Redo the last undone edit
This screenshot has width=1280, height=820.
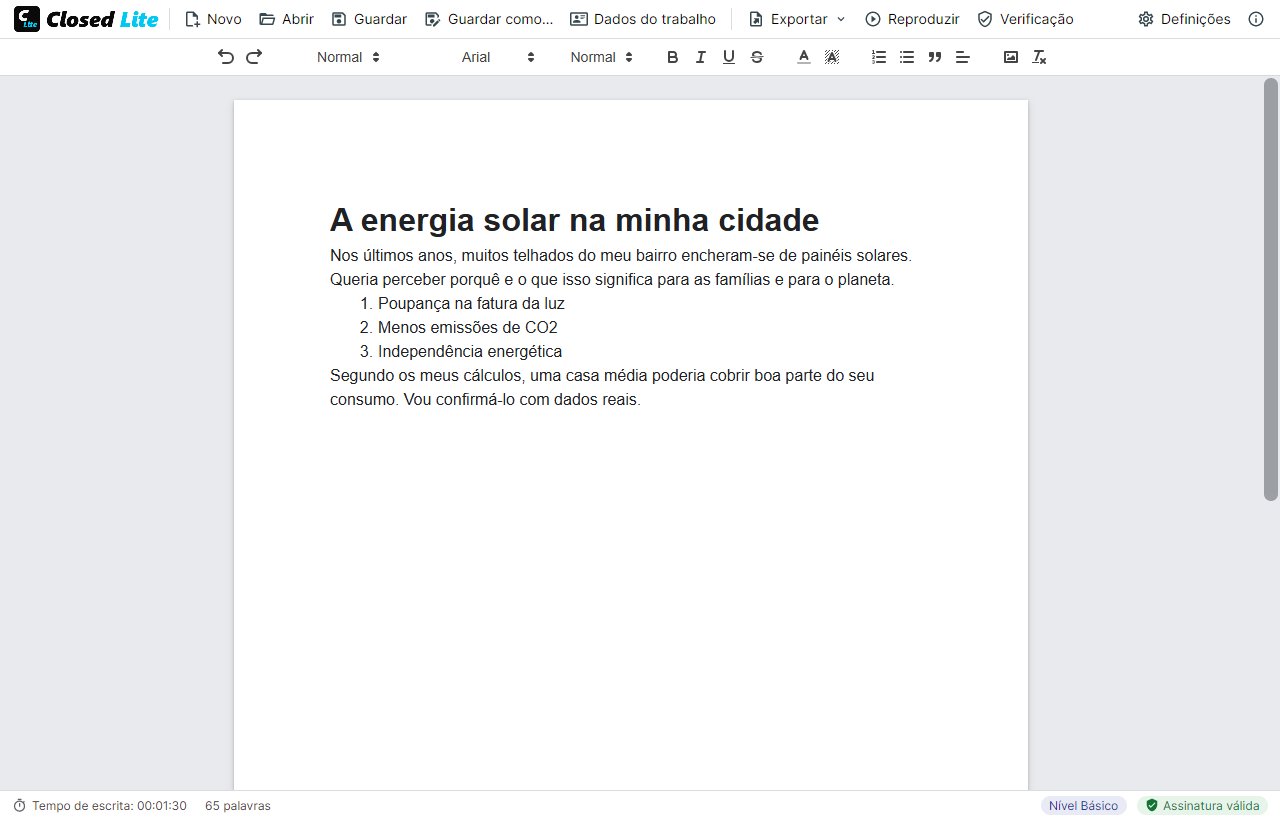tap(254, 57)
